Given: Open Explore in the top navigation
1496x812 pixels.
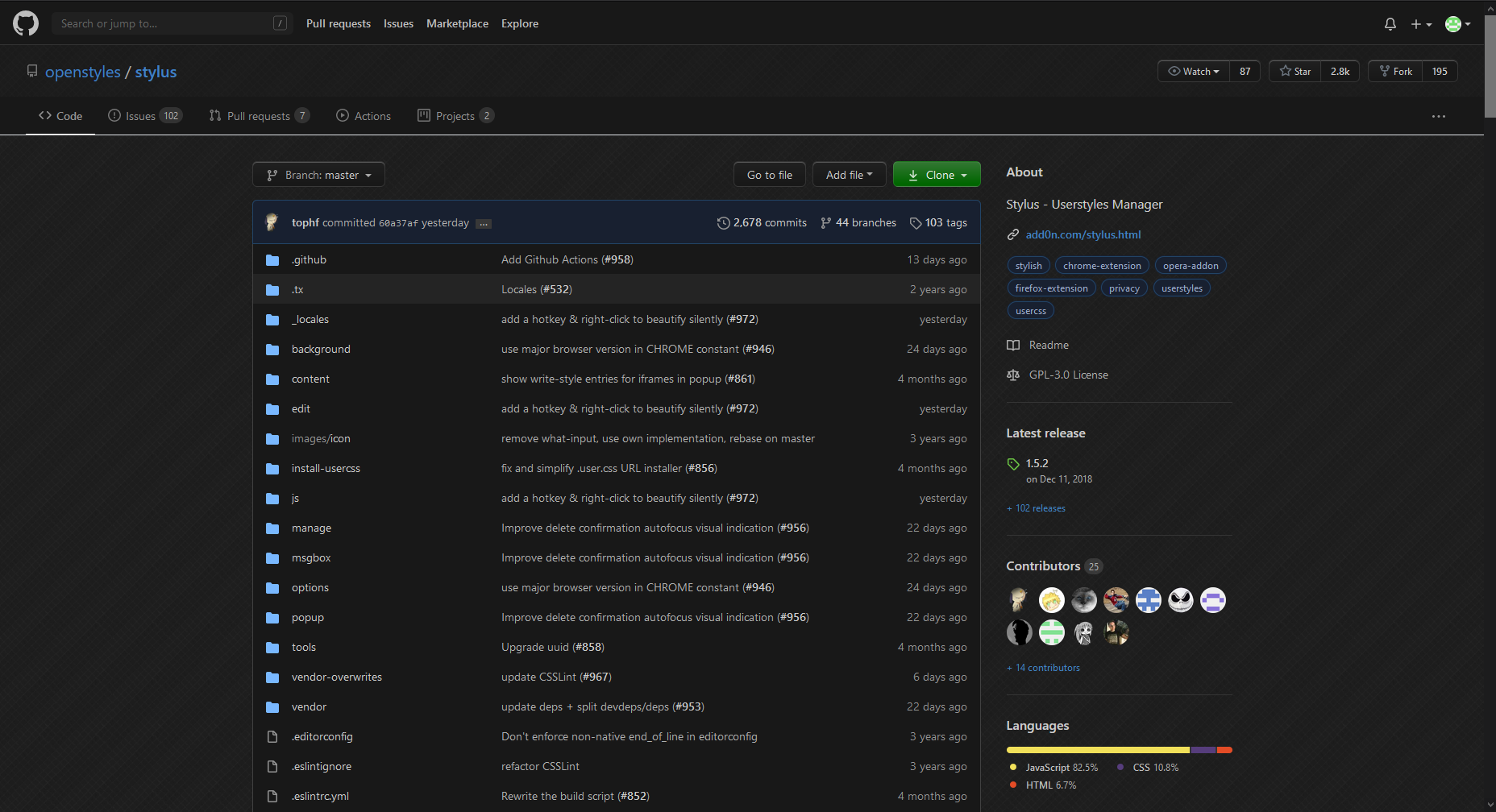Looking at the screenshot, I should pos(520,23).
